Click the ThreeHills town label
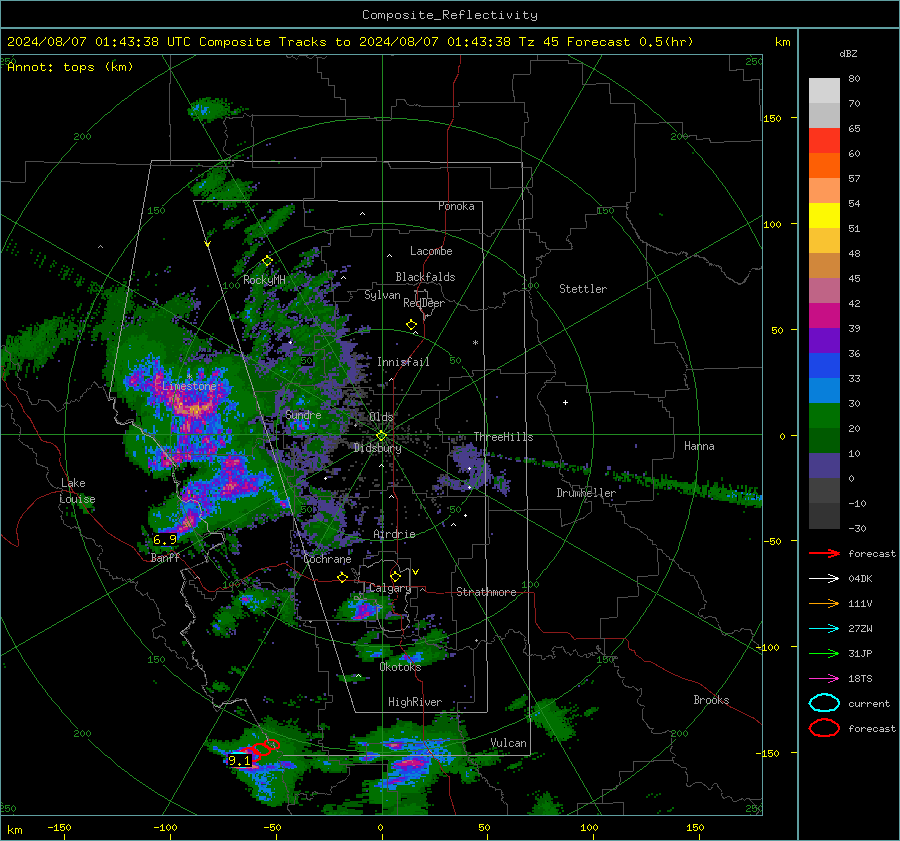This screenshot has height=841, width=900. click(x=503, y=437)
